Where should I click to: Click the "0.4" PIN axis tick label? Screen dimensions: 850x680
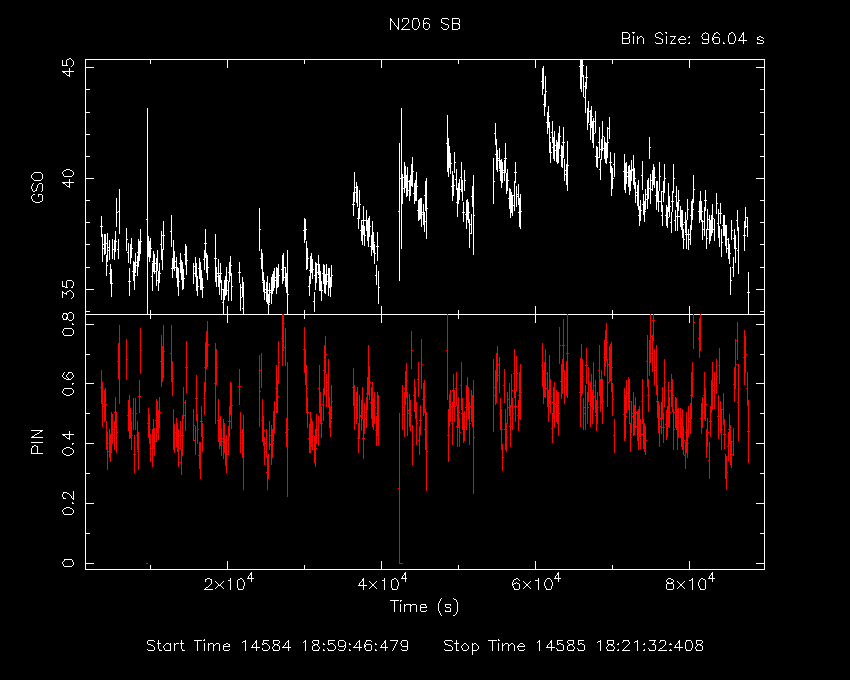69,444
